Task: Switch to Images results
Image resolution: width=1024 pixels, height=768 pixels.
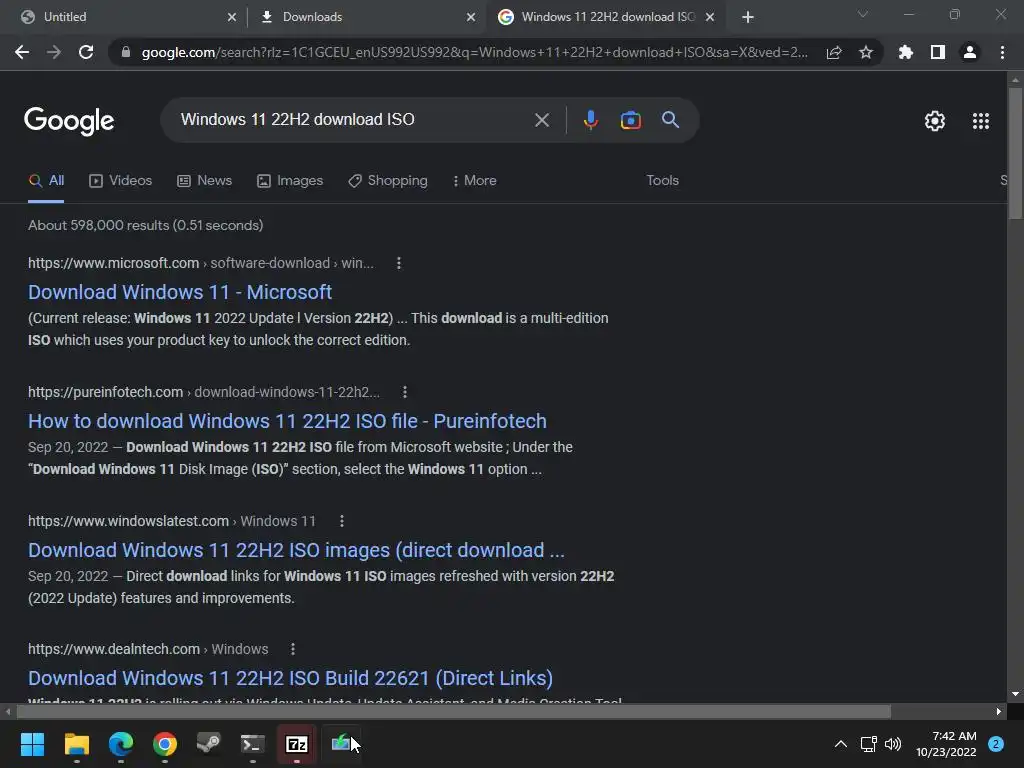Action: click(x=290, y=181)
